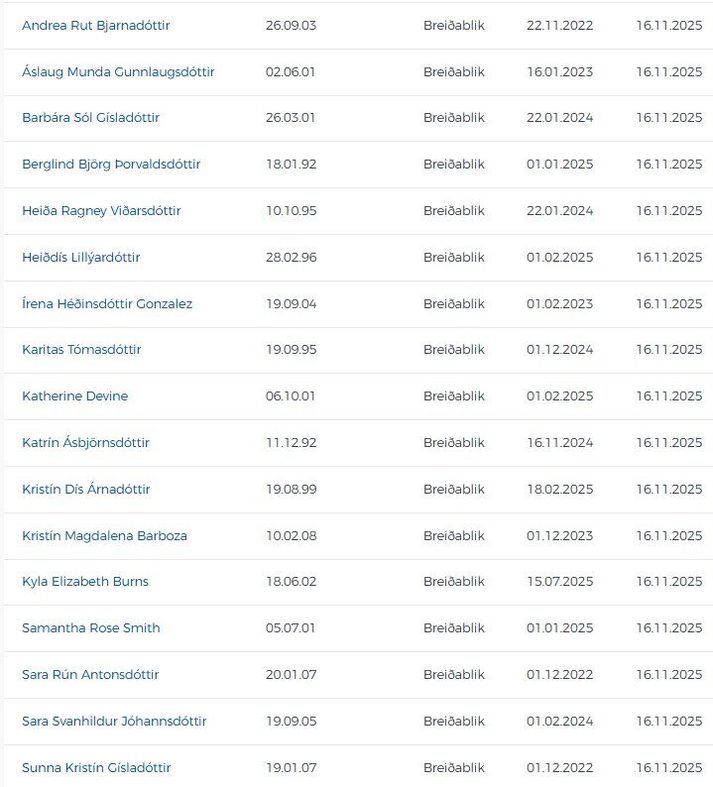Viewport: 713px width, 787px height.
Task: Click birthdate 10.02.08 in Barboza's row
Action: pos(291,536)
